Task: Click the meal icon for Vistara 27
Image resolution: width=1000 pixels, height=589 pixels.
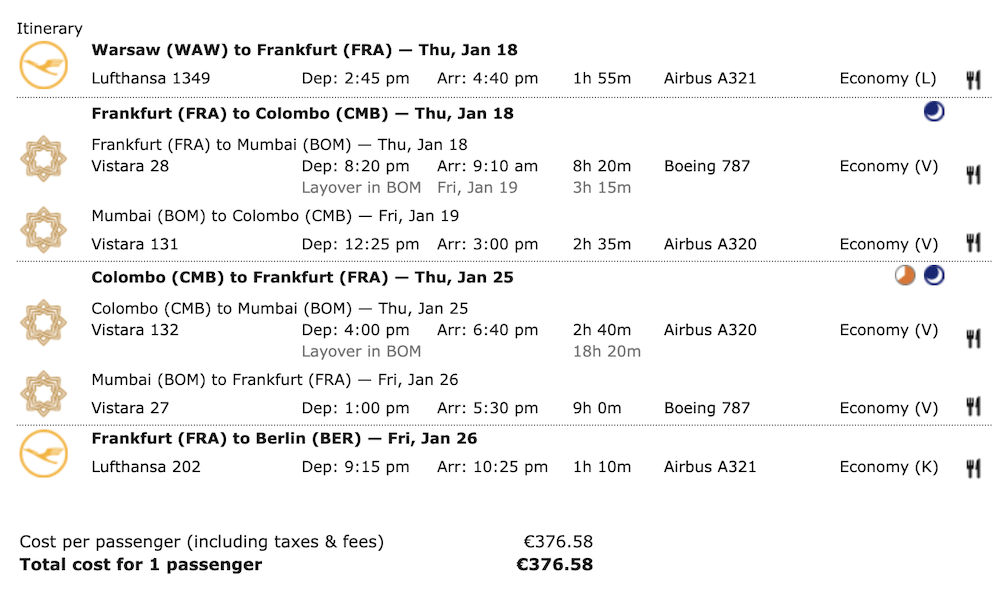Action: (x=973, y=407)
